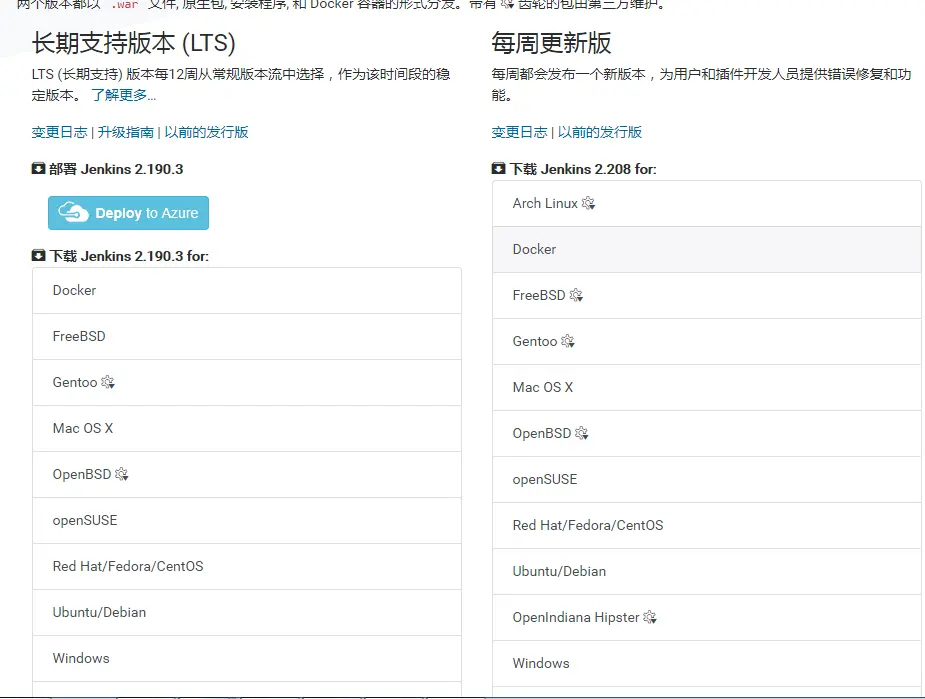925x699 pixels.
Task: Select Docker in the LTS download list
Action: (x=247, y=290)
